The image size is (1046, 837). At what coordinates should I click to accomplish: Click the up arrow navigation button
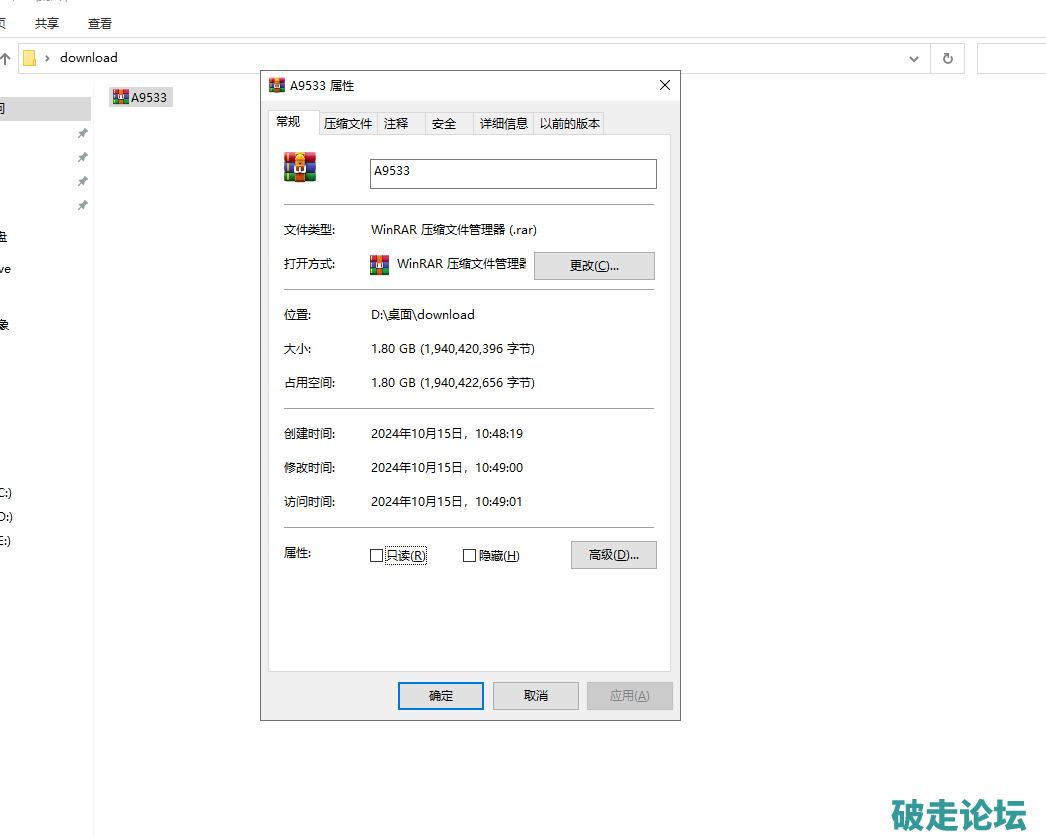point(5,58)
